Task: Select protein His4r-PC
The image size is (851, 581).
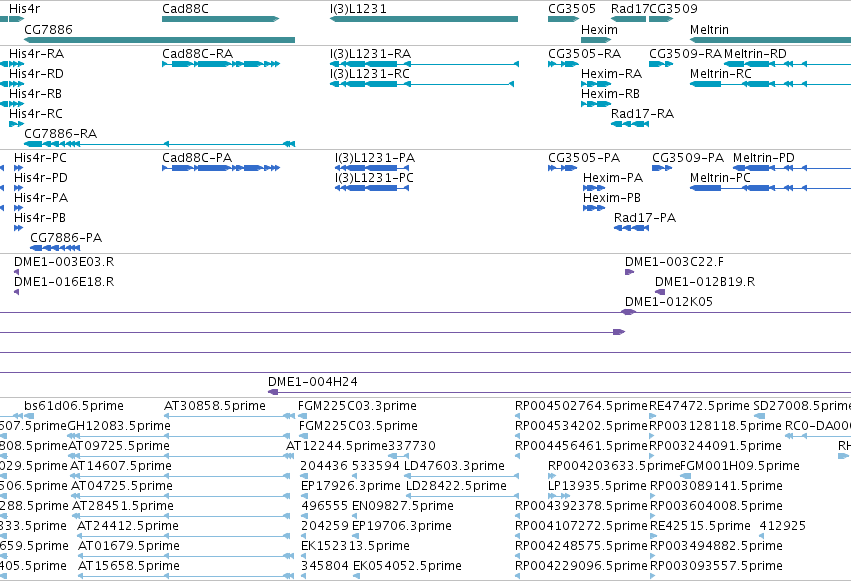Action: (41, 158)
